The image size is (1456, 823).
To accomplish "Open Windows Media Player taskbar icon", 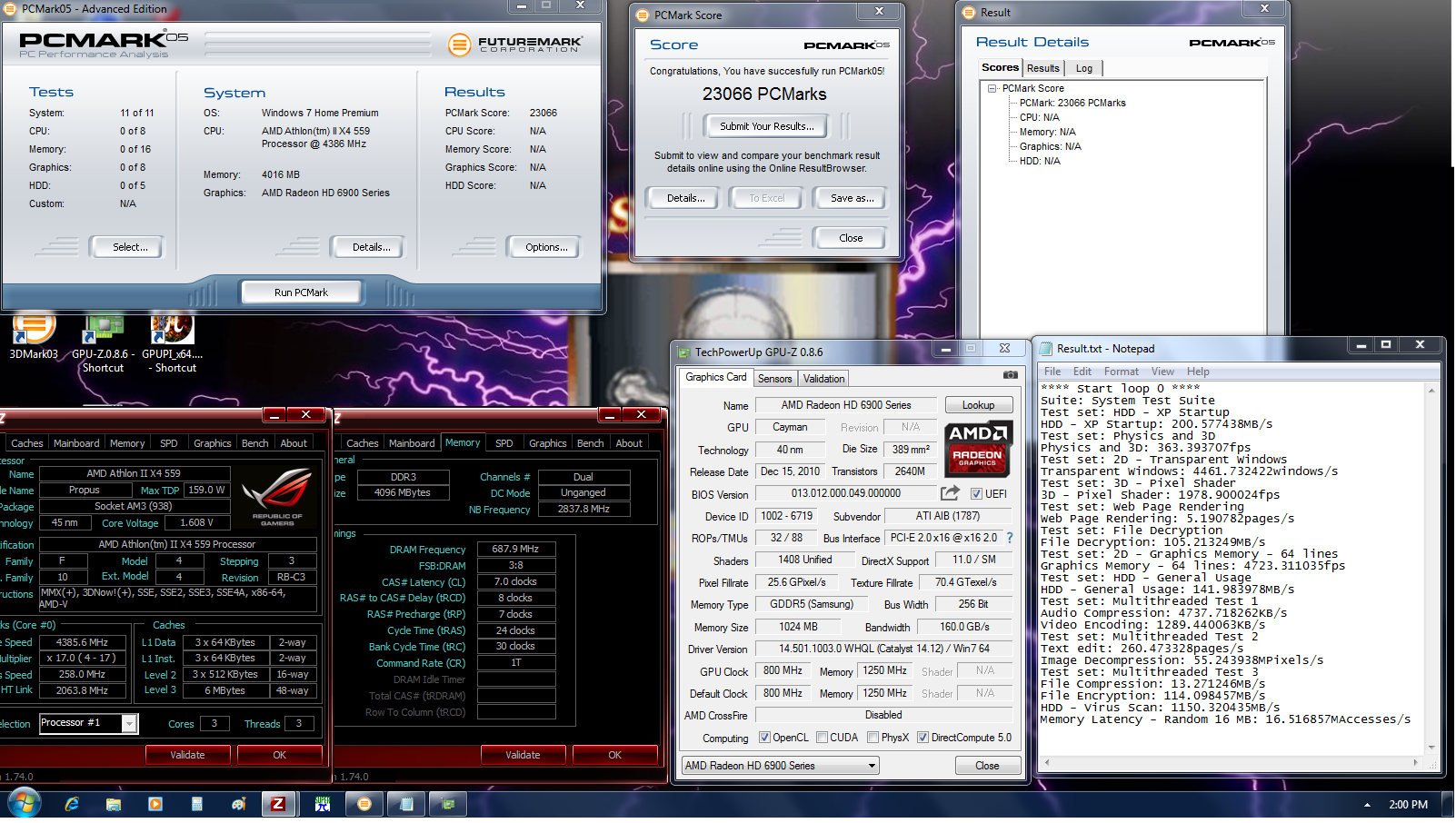I will (x=155, y=804).
